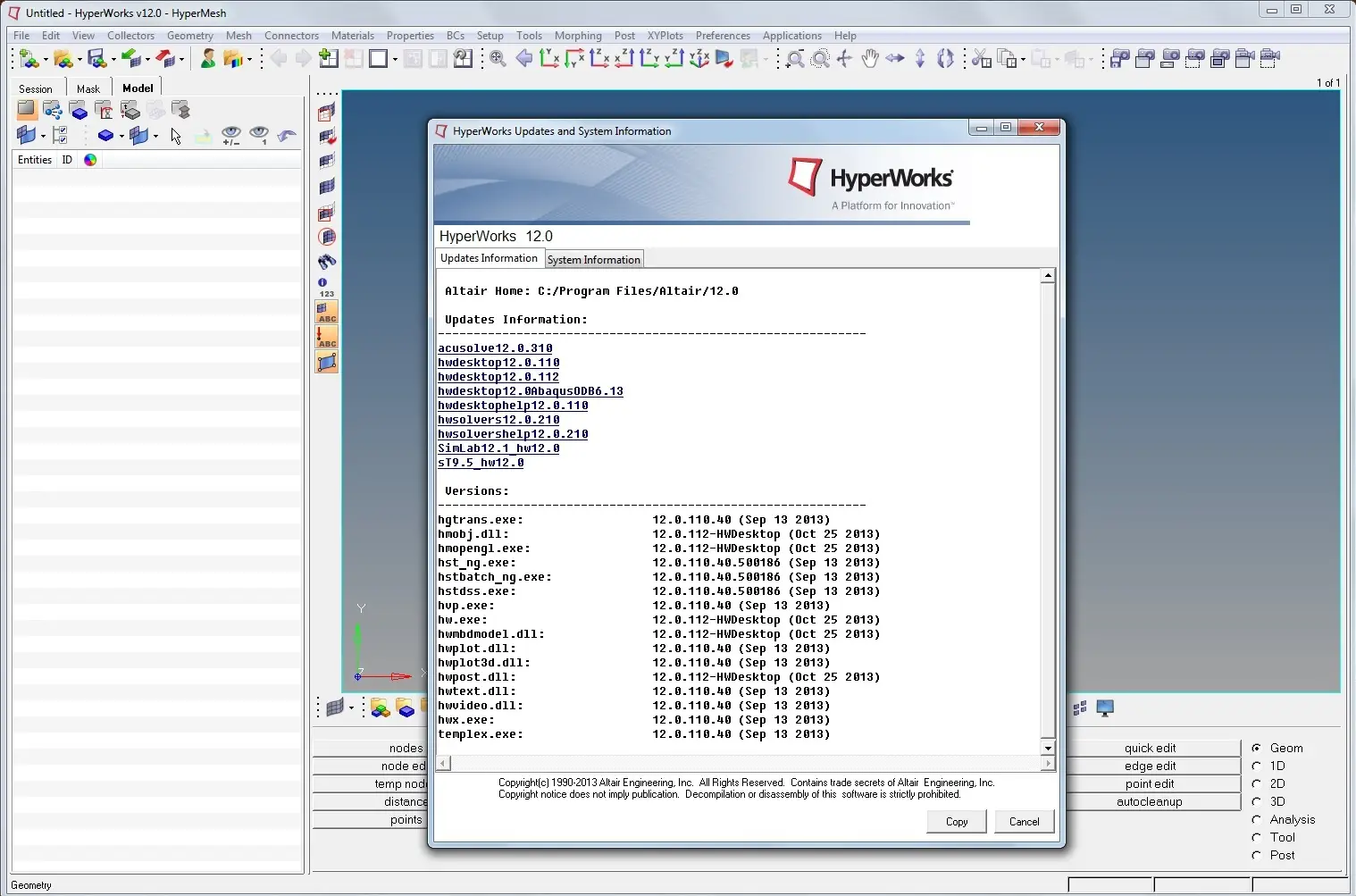This screenshot has width=1356, height=896.
Task: Click the Rotate arrows icon
Action: [945, 59]
